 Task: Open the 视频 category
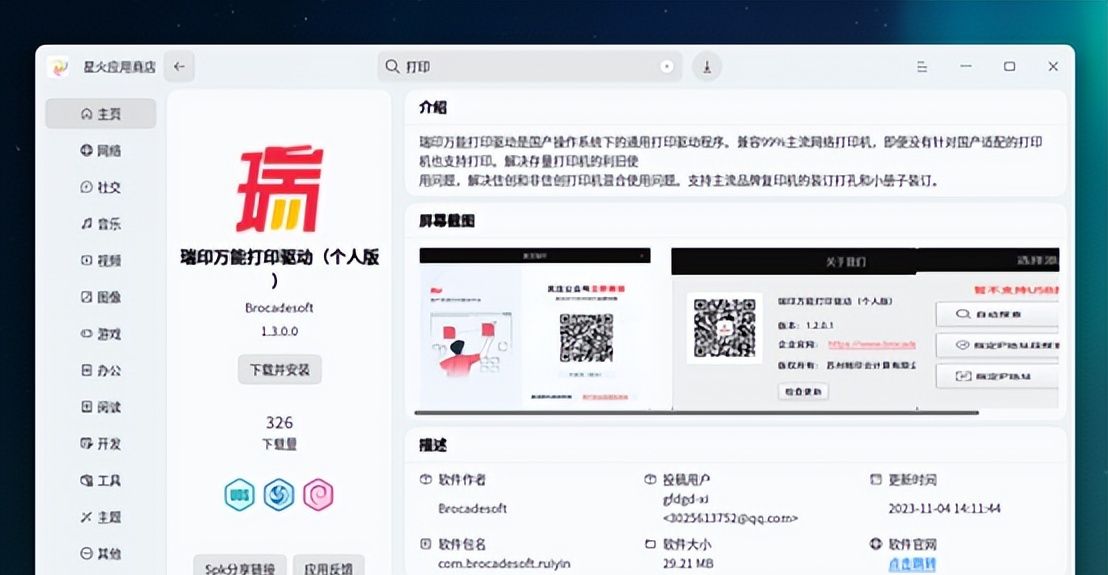[x=100, y=261]
